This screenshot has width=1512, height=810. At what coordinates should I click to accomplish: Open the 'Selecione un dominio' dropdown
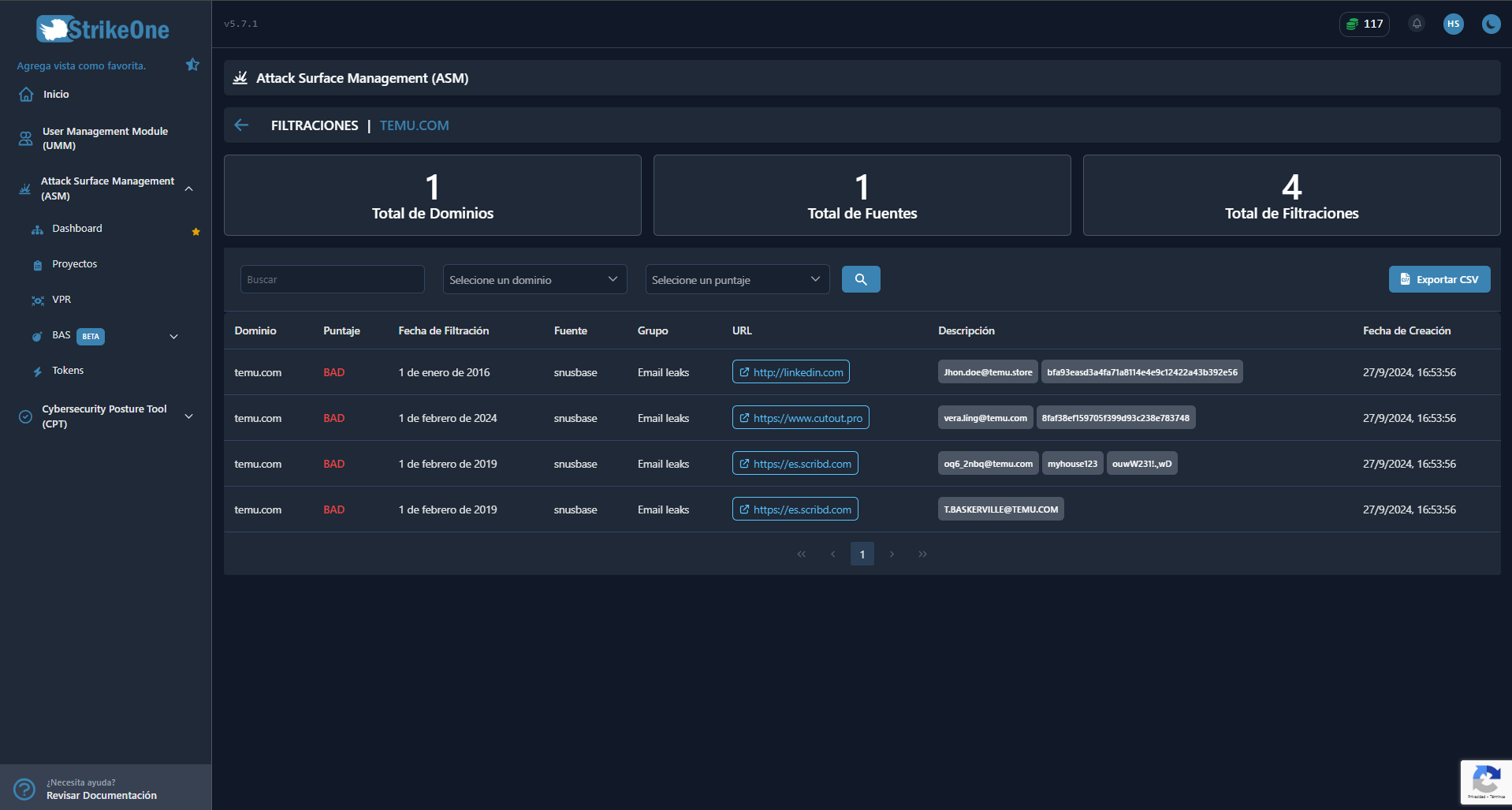(534, 278)
